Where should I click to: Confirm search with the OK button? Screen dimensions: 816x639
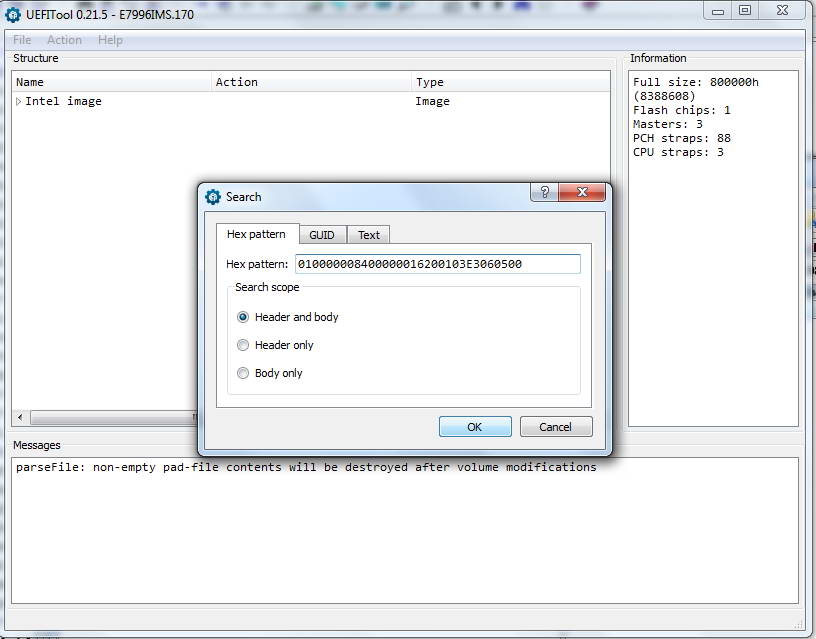tap(475, 427)
